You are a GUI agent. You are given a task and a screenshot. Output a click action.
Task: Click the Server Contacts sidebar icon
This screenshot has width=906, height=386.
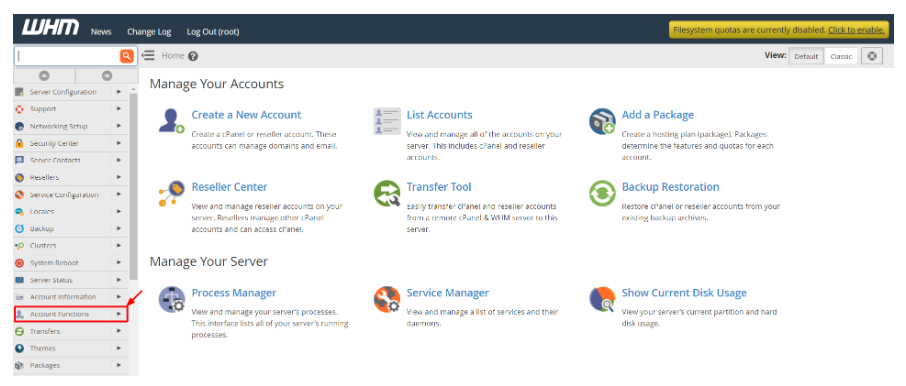point(19,160)
